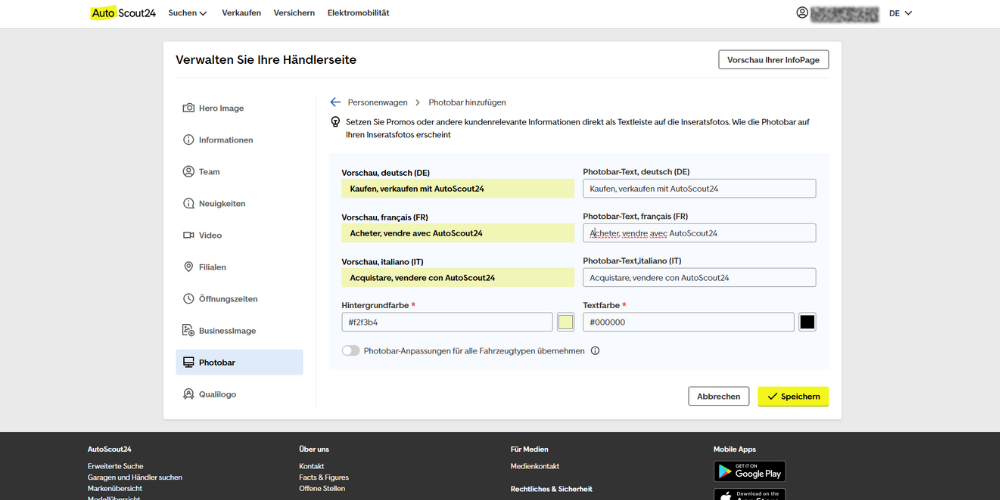Image resolution: width=1000 pixels, height=500 pixels.
Task: Click the French preview 'Acheter, vendre' bar
Action: [458, 233]
